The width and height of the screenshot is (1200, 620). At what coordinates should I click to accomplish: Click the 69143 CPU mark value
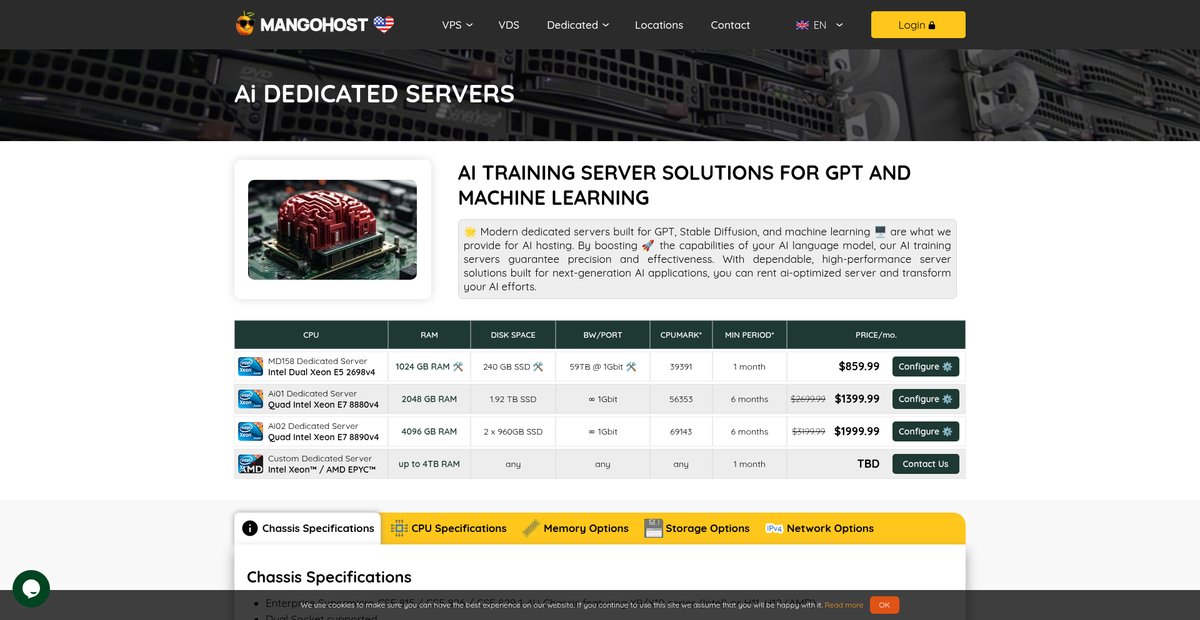point(681,431)
